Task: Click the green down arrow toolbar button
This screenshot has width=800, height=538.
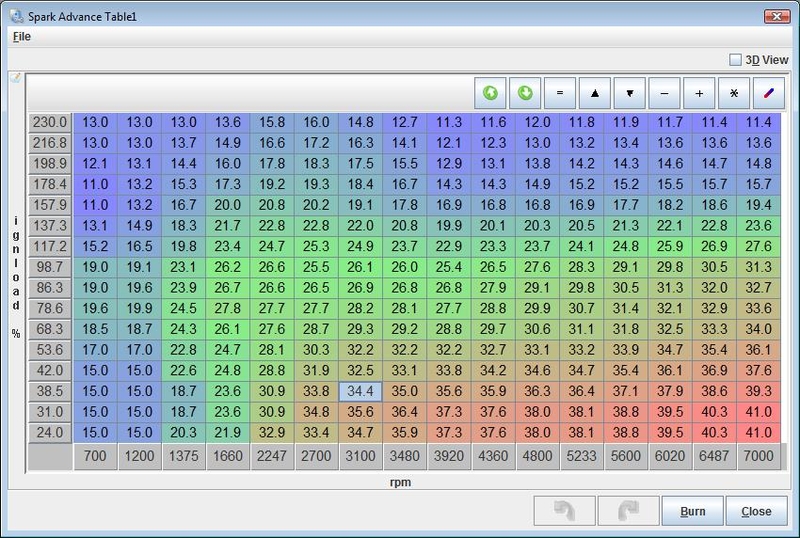Action: [x=525, y=93]
